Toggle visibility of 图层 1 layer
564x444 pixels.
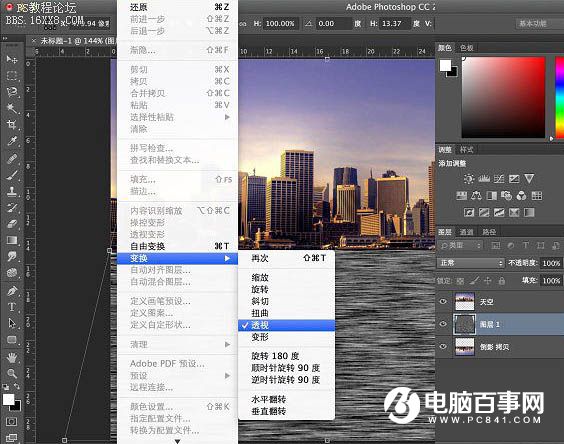click(443, 324)
